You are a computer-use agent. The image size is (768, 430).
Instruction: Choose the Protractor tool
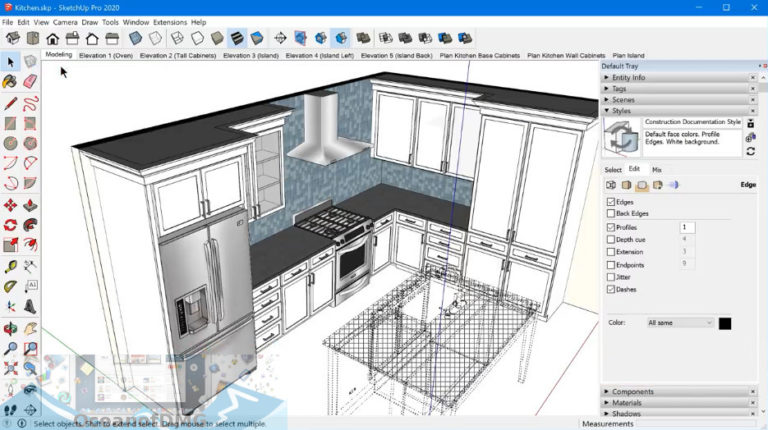tap(10, 287)
